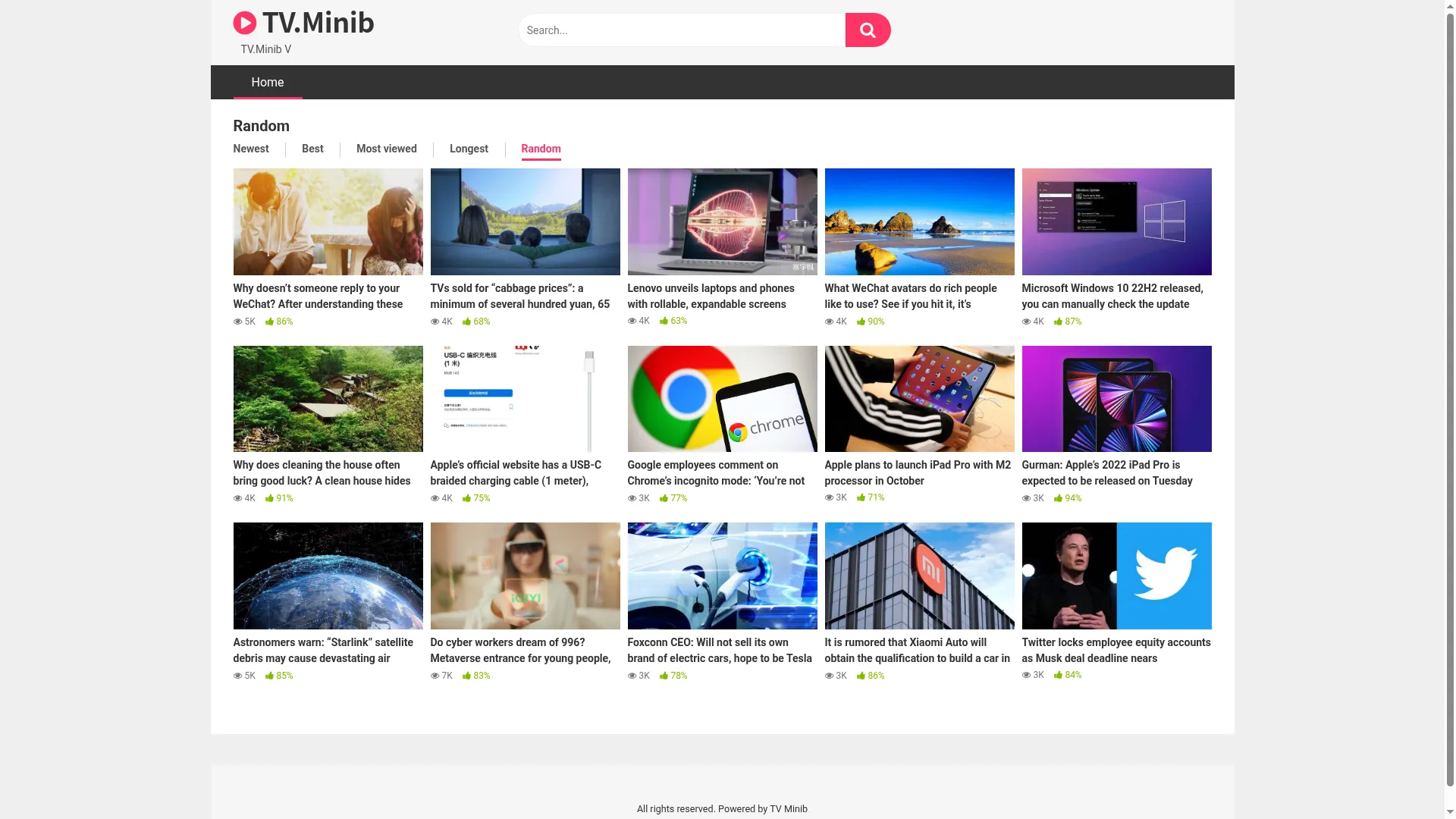Click the TV.Minib site title text
Viewport: 1456px width, 819px height.
click(x=318, y=23)
